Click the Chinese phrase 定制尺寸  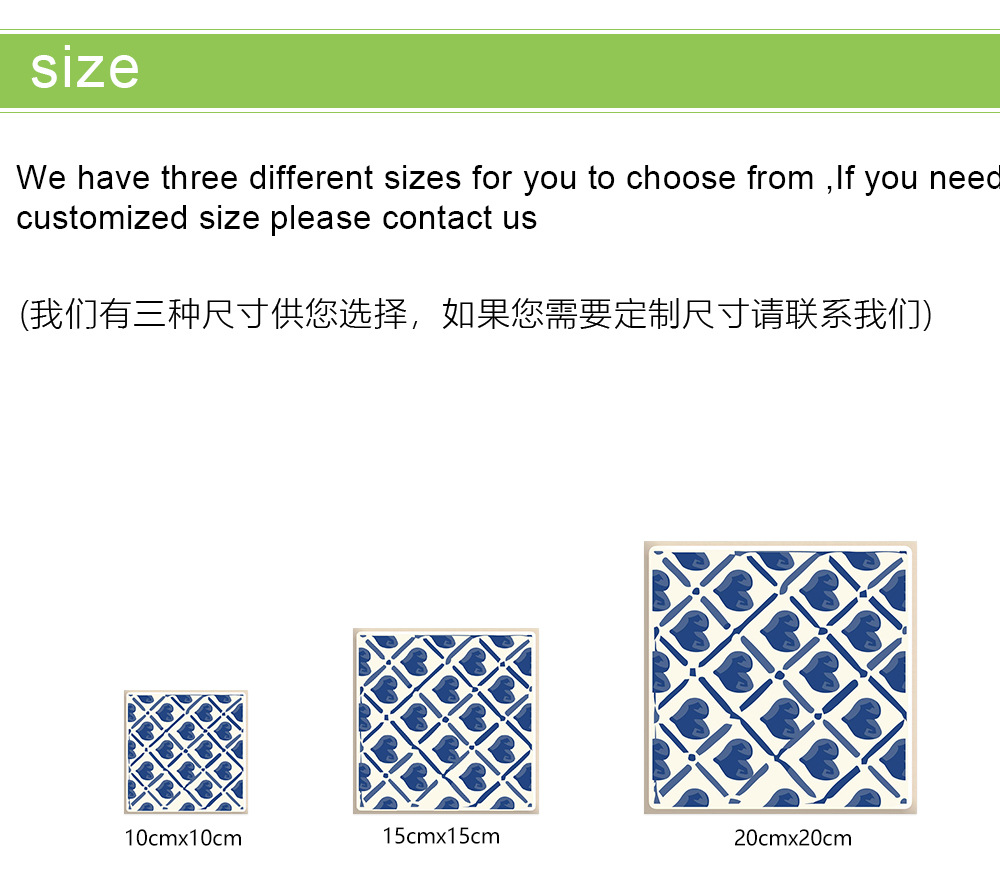[681, 313]
